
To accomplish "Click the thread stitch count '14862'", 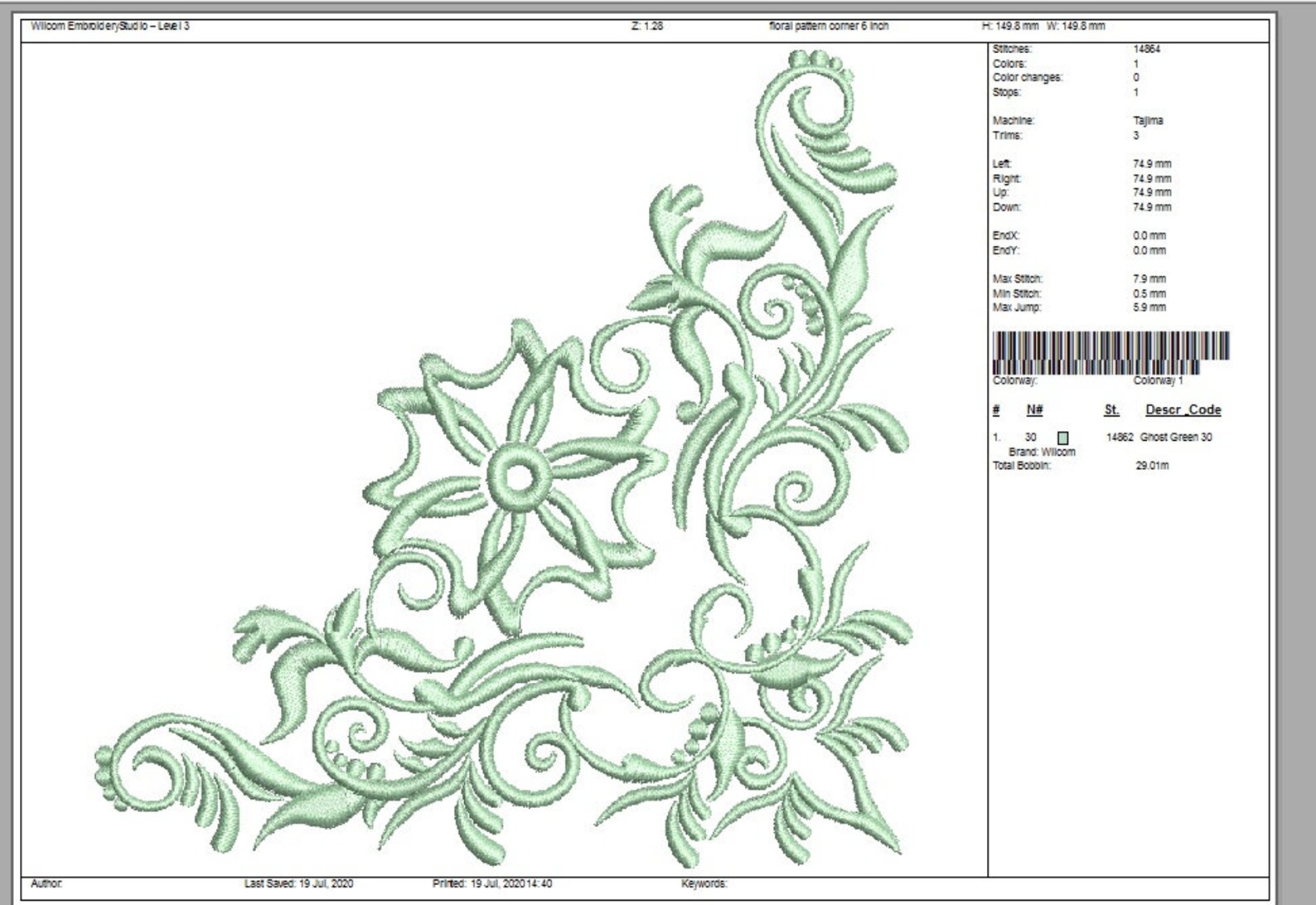I will tap(1120, 438).
